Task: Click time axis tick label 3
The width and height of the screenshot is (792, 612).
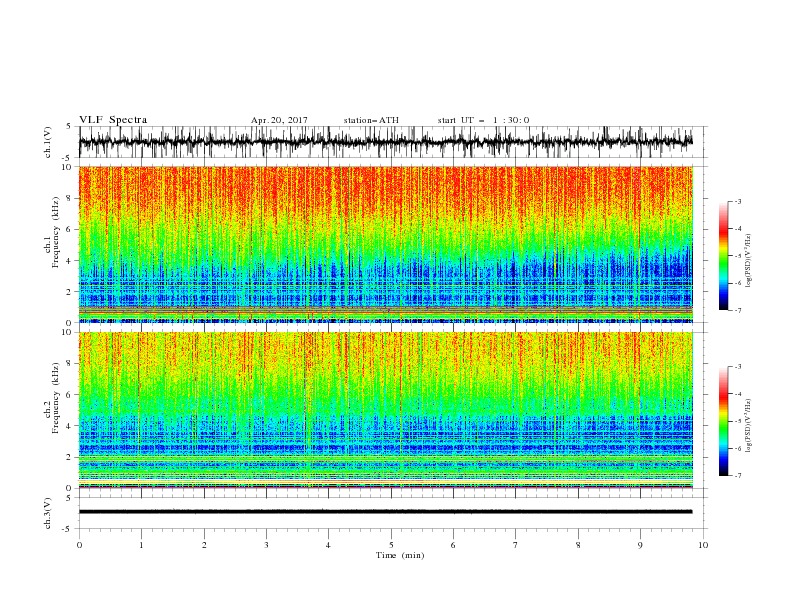Action: tap(266, 545)
